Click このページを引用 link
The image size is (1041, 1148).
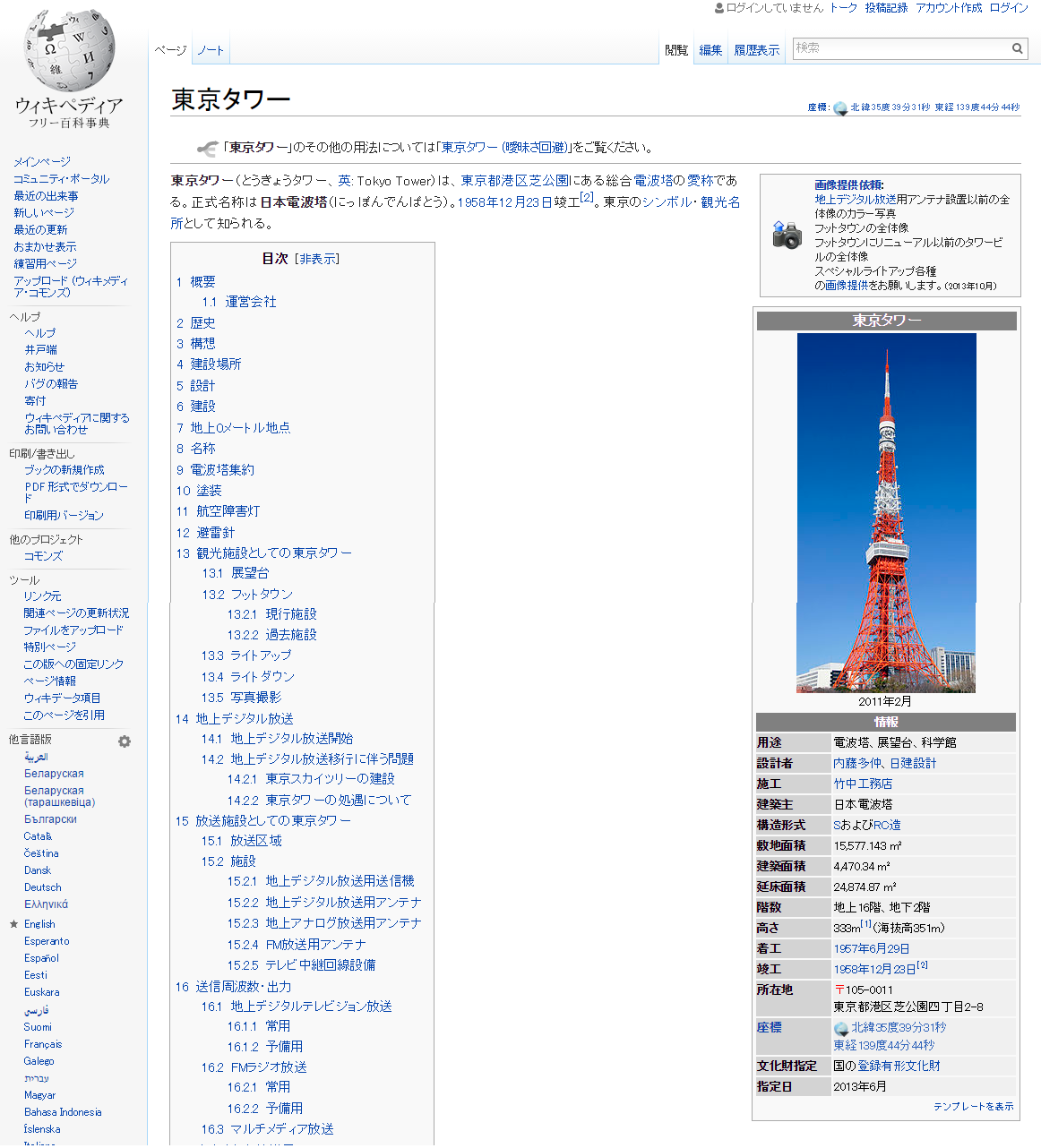64,715
